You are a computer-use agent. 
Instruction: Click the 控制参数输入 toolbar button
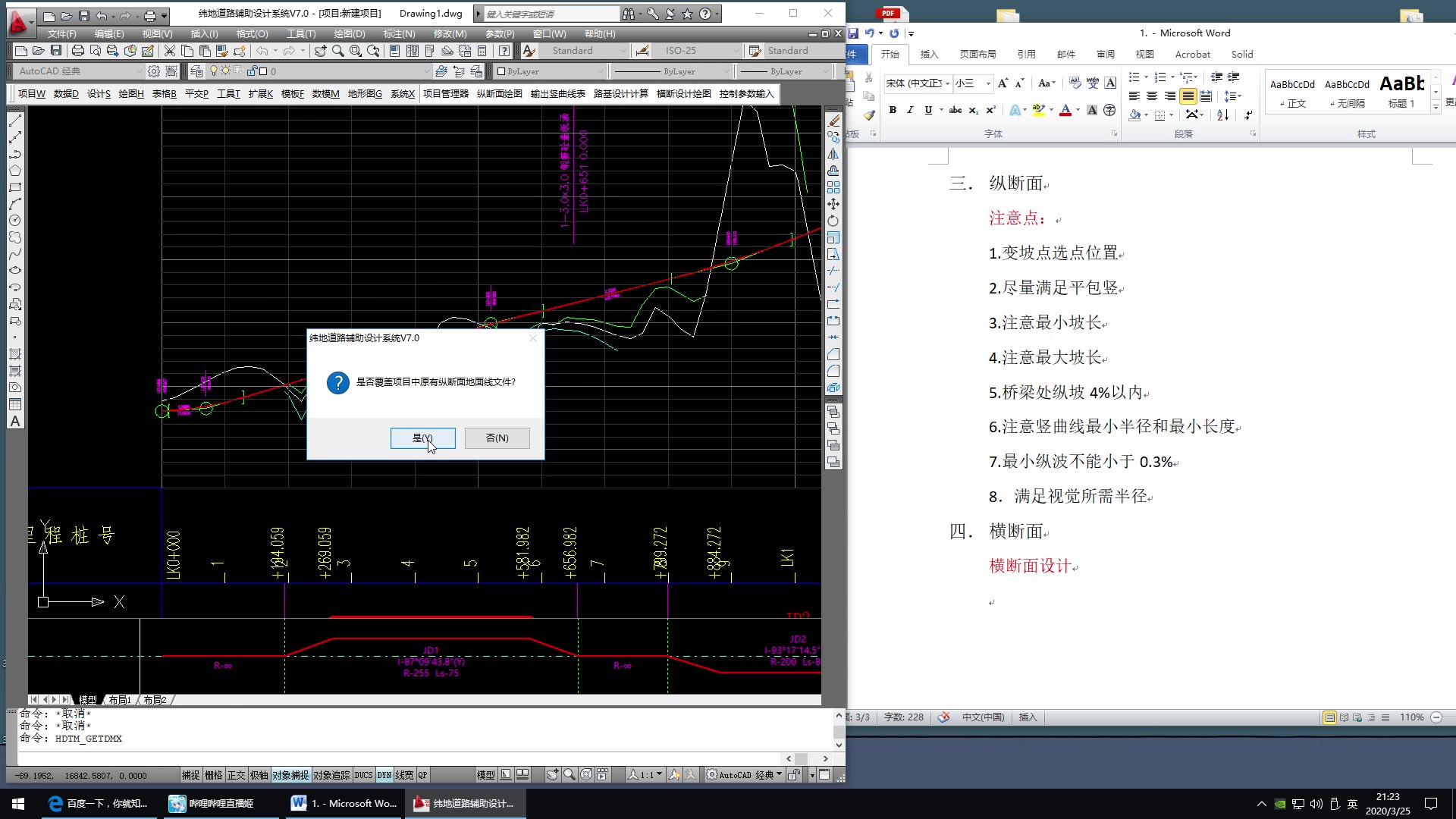(x=746, y=93)
